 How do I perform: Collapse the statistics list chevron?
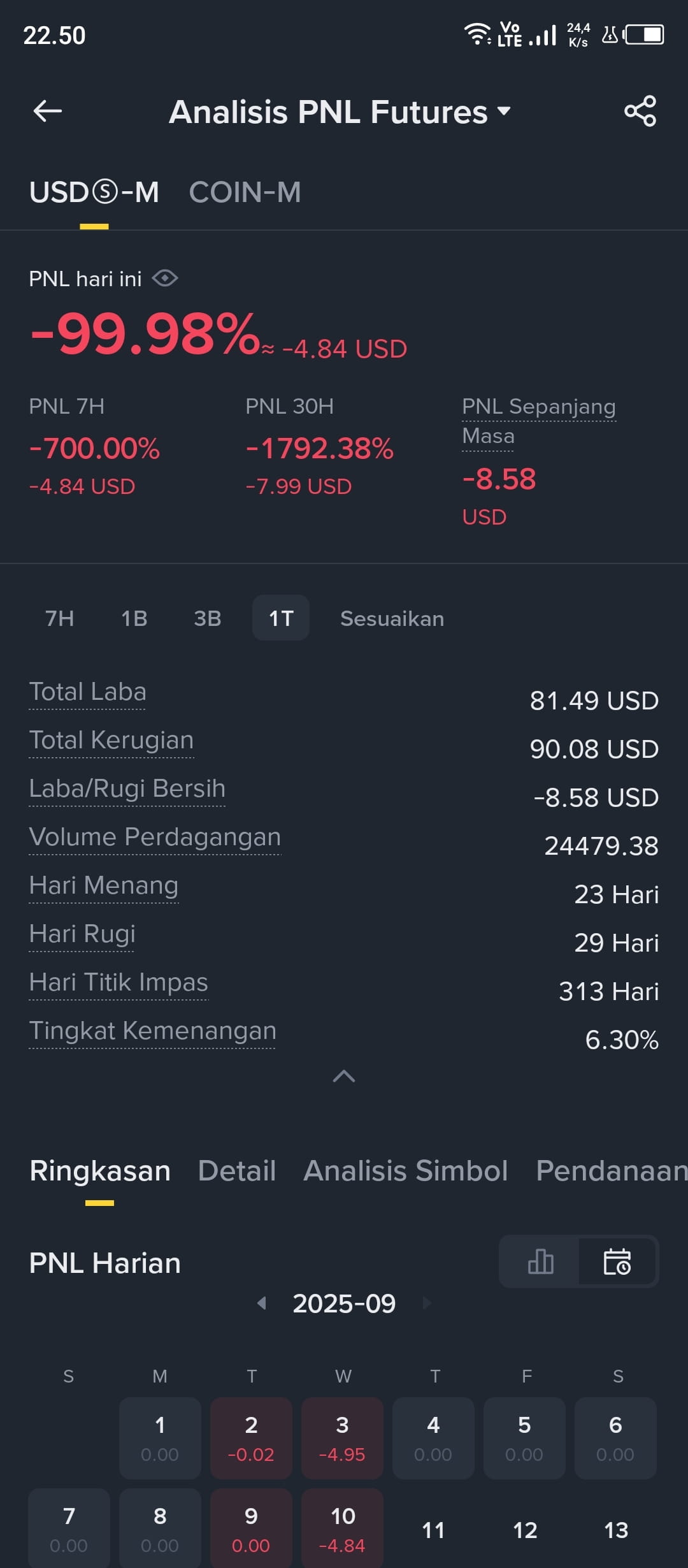point(344,1076)
